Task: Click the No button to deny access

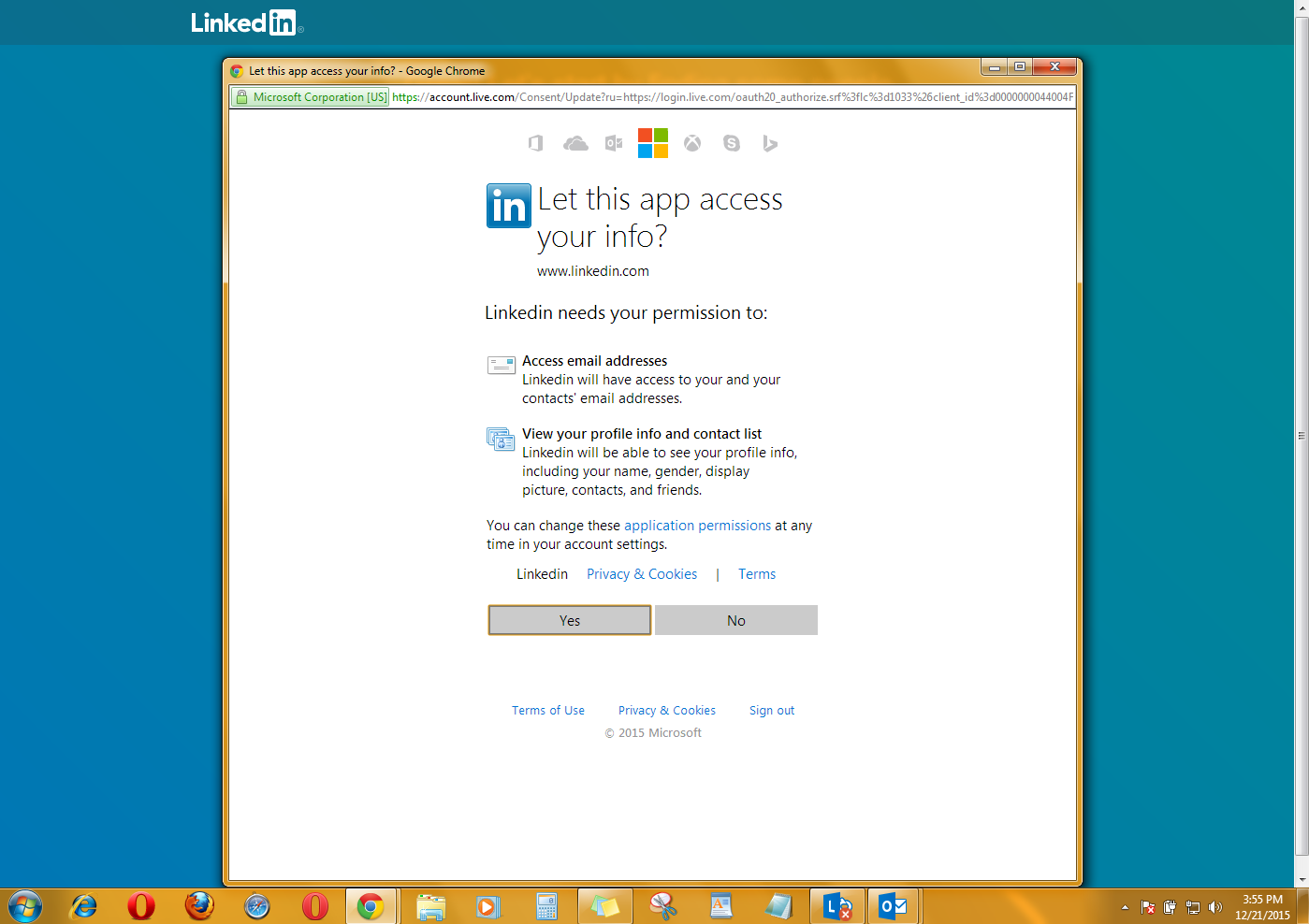Action: coord(736,620)
